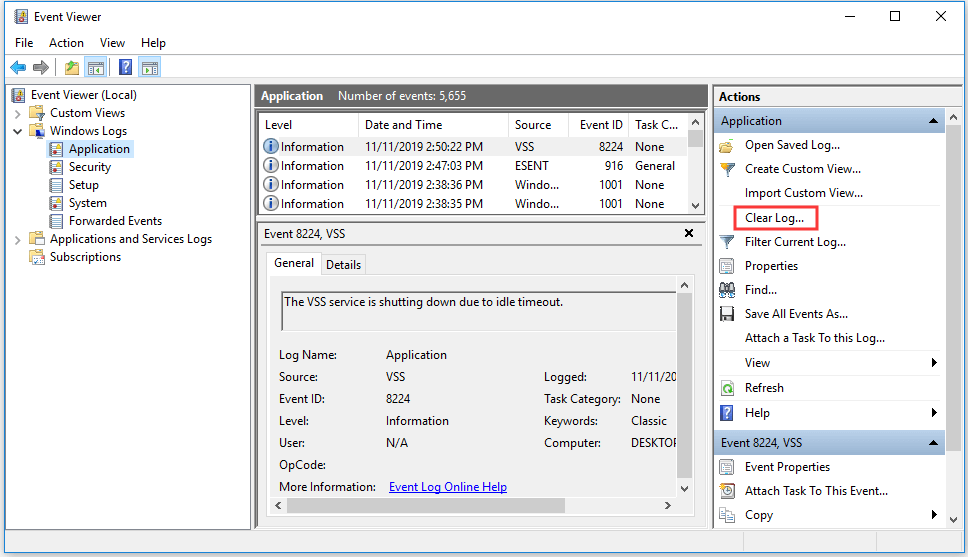
Task: Click the Filter Current Log funnel icon
Action: 727,242
